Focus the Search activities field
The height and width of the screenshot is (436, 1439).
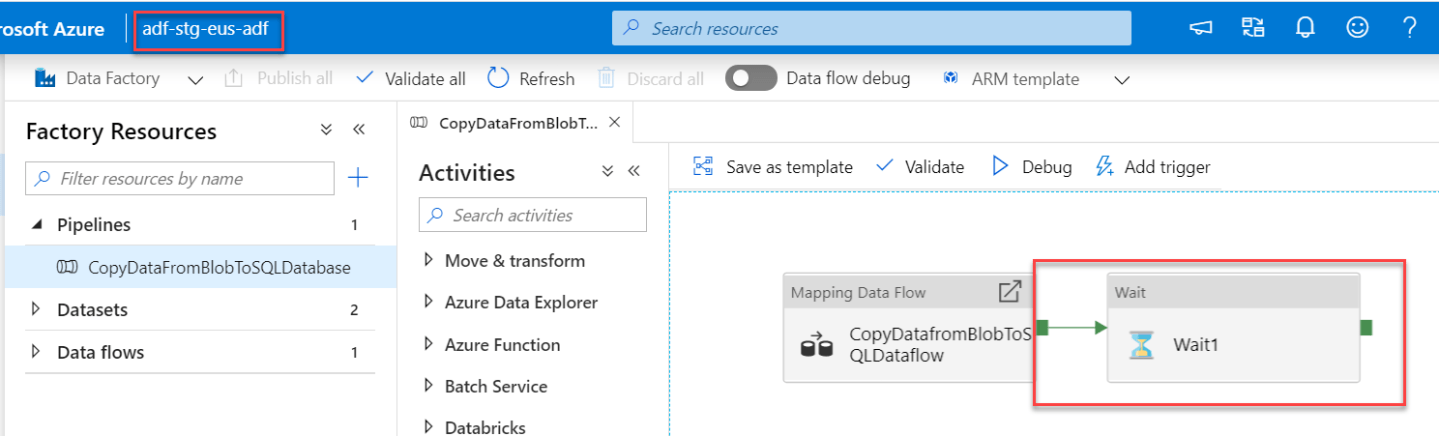click(x=533, y=215)
